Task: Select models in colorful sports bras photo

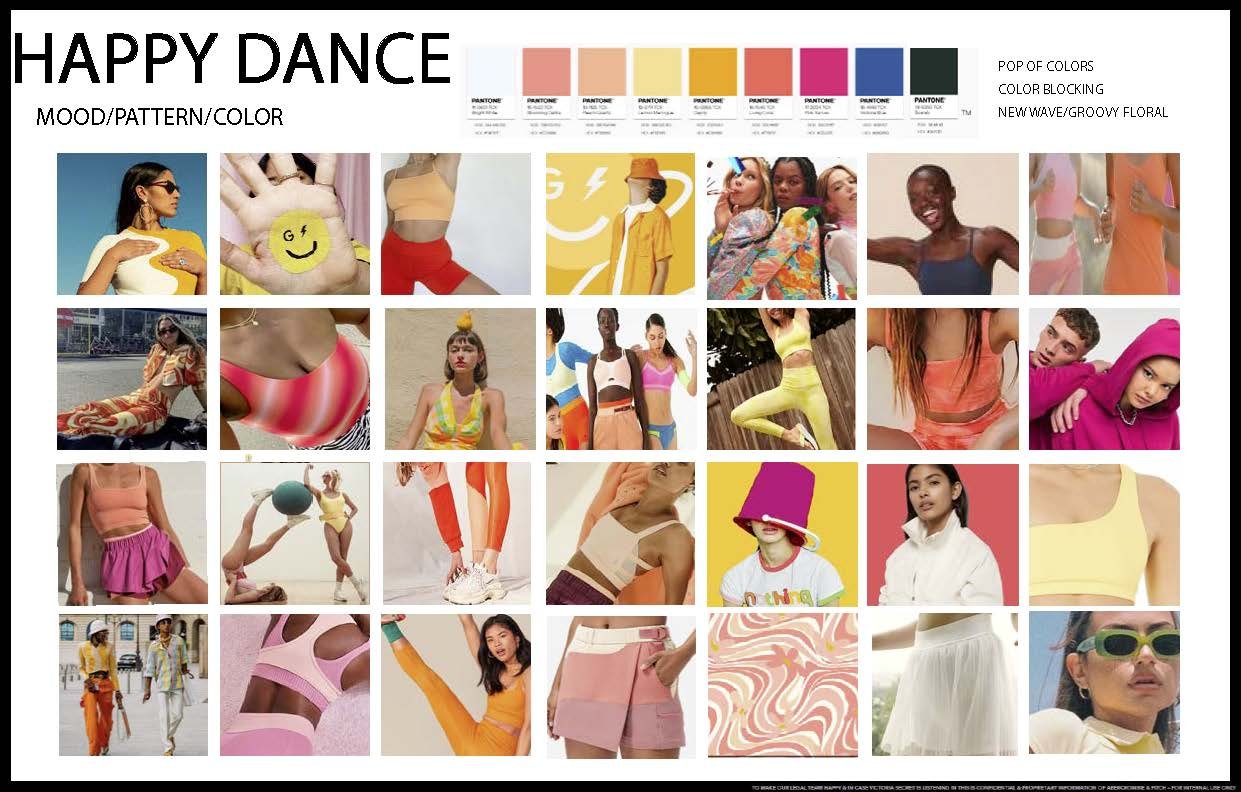Action: click(621, 379)
